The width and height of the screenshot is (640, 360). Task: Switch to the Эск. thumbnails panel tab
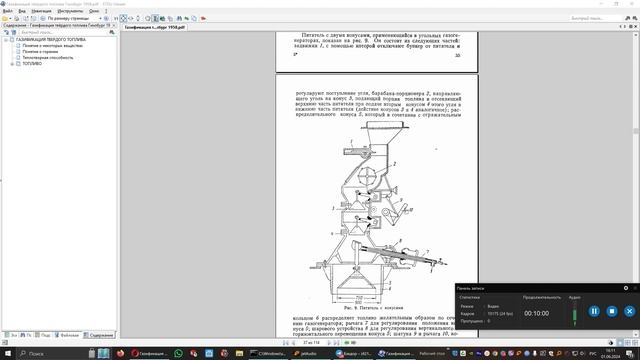point(11,335)
